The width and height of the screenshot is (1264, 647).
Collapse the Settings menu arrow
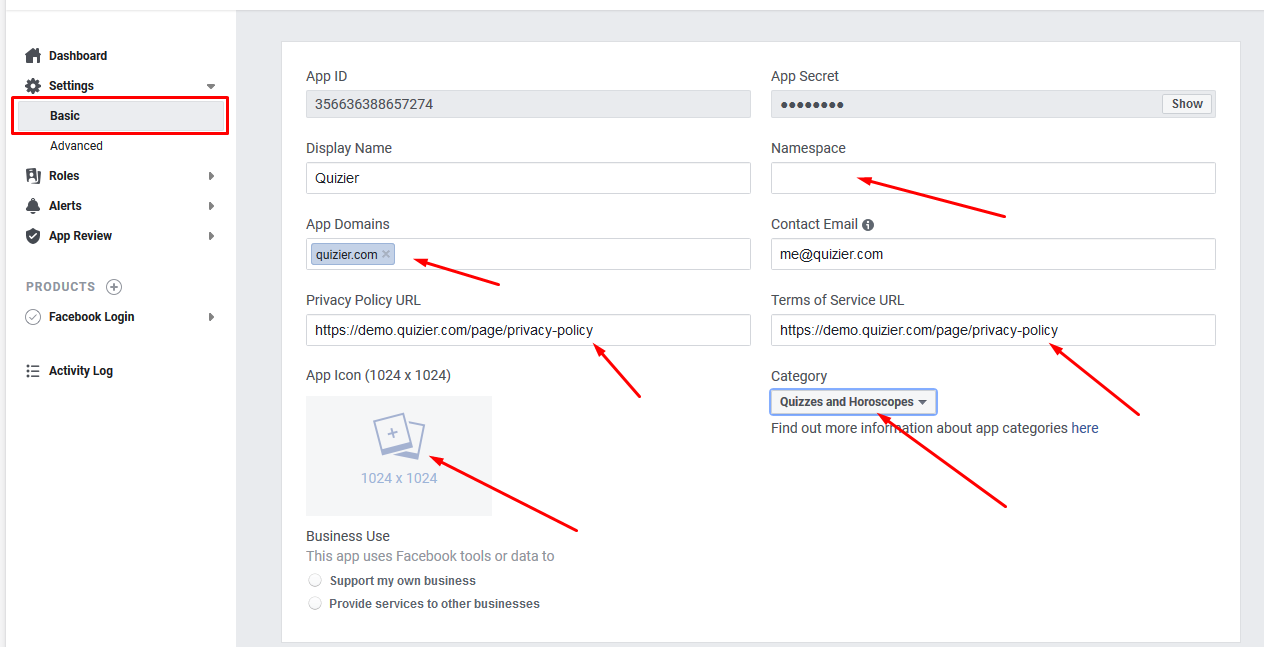point(211,87)
